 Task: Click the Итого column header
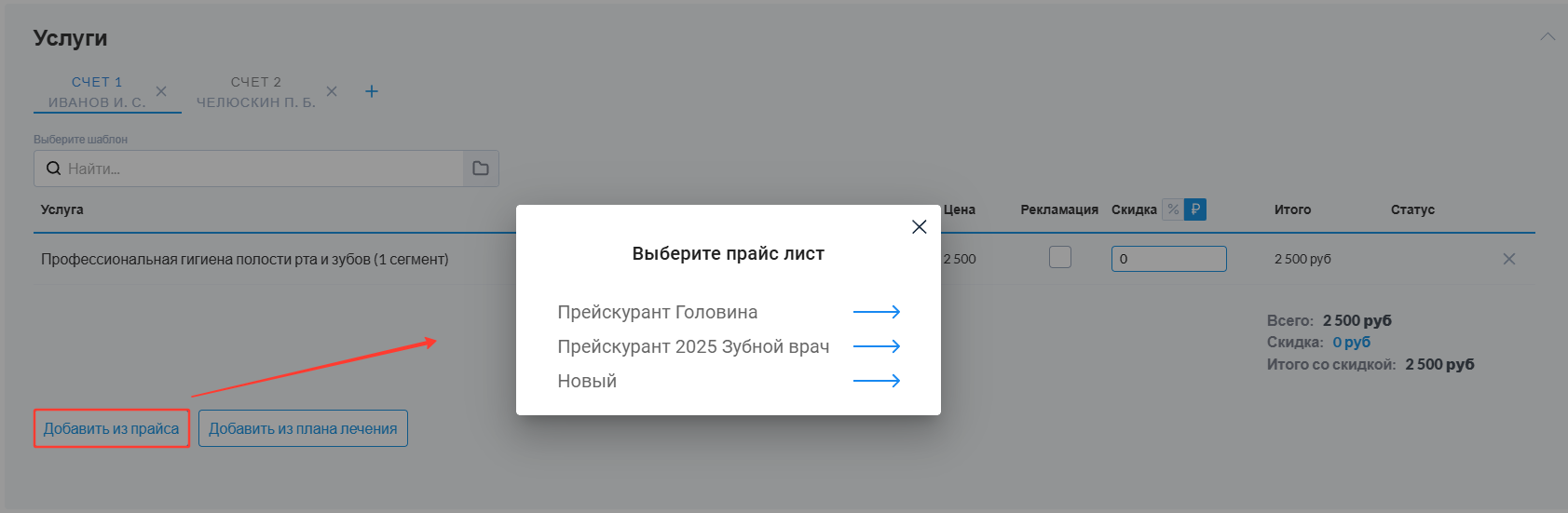click(1292, 209)
